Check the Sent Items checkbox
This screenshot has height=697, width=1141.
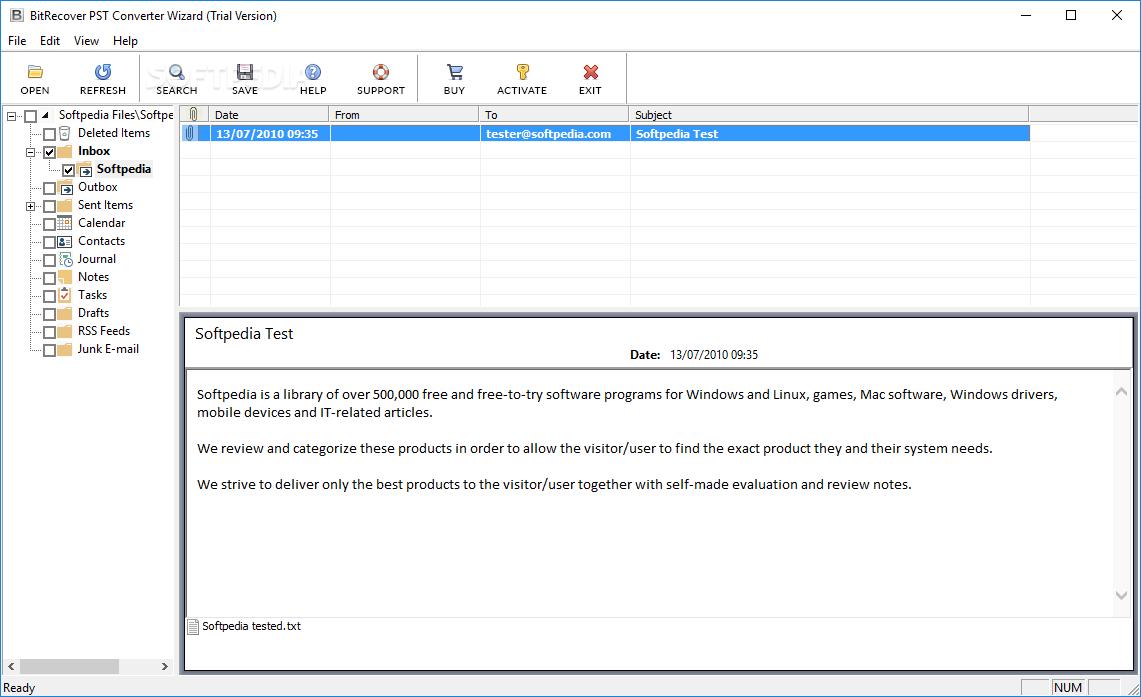[49, 206]
